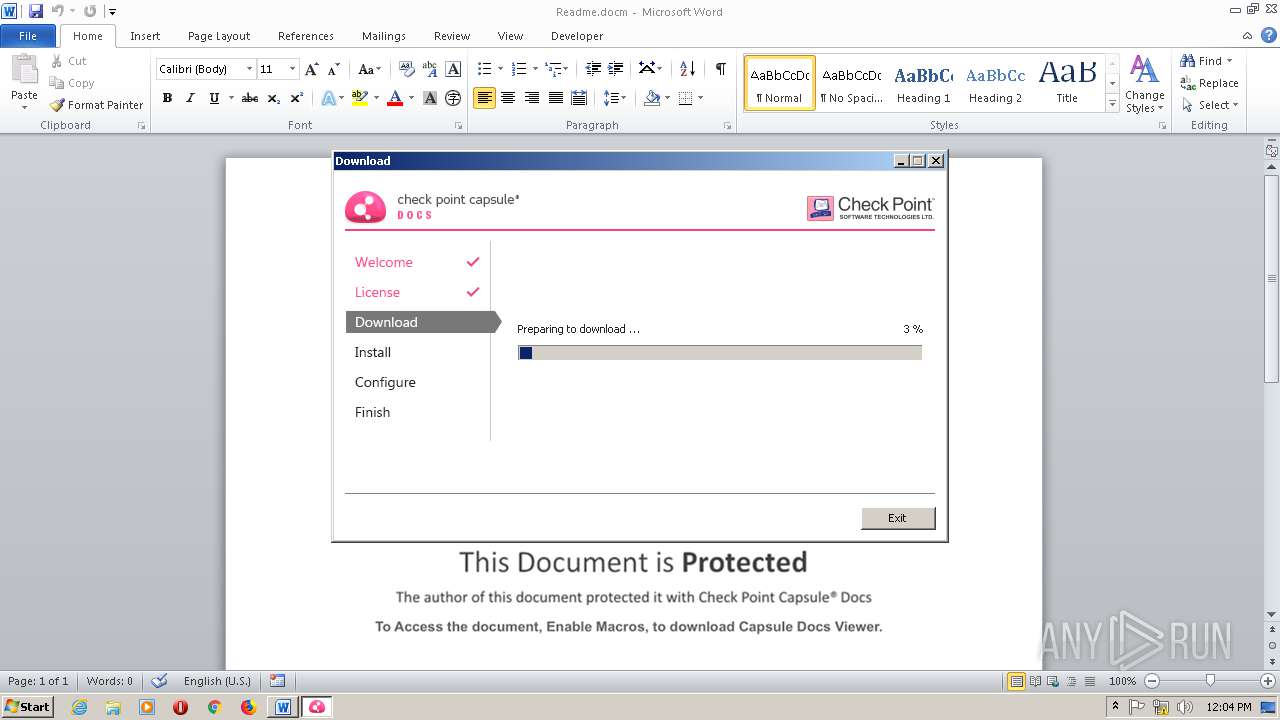Click spelling check status bar icon
The height and width of the screenshot is (720, 1280).
tap(159, 681)
